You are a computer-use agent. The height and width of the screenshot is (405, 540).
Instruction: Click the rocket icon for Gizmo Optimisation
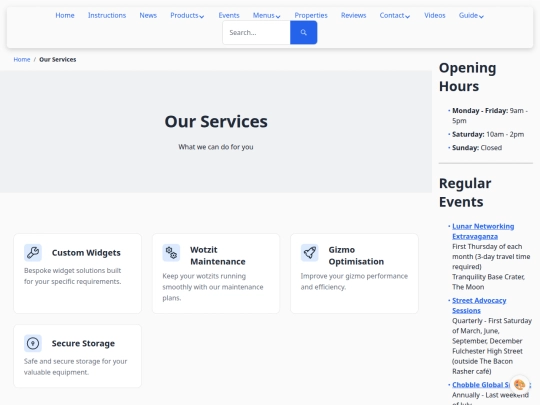(309, 252)
